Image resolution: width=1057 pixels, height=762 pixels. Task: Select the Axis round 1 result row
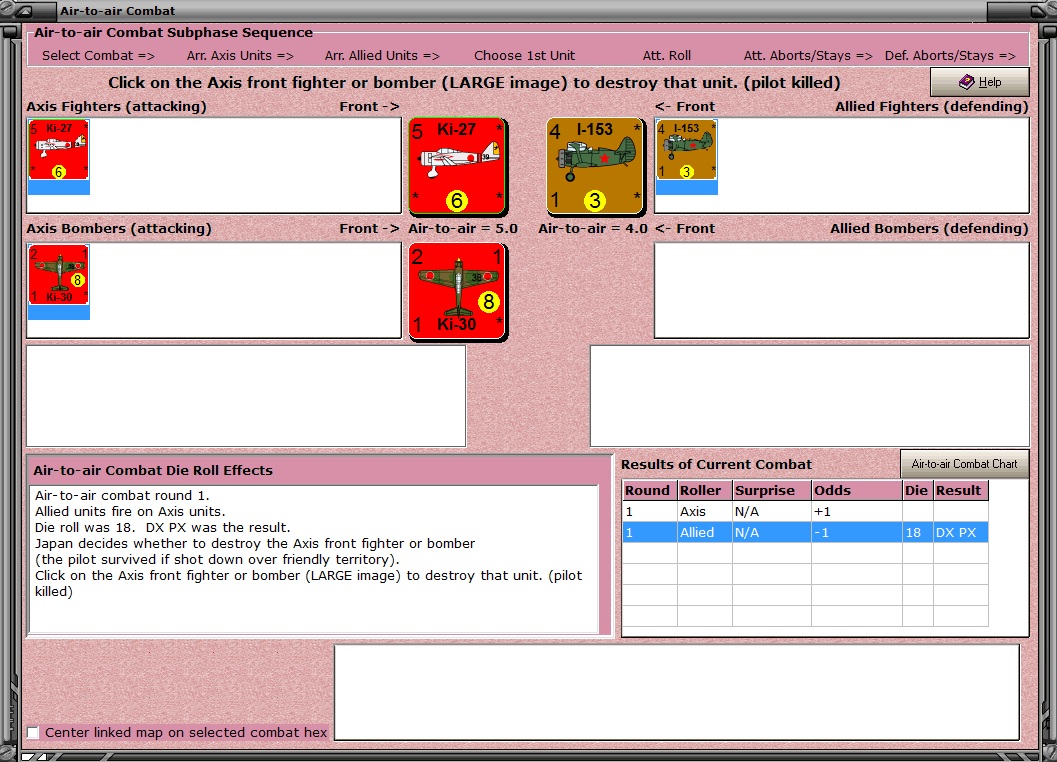tap(806, 512)
